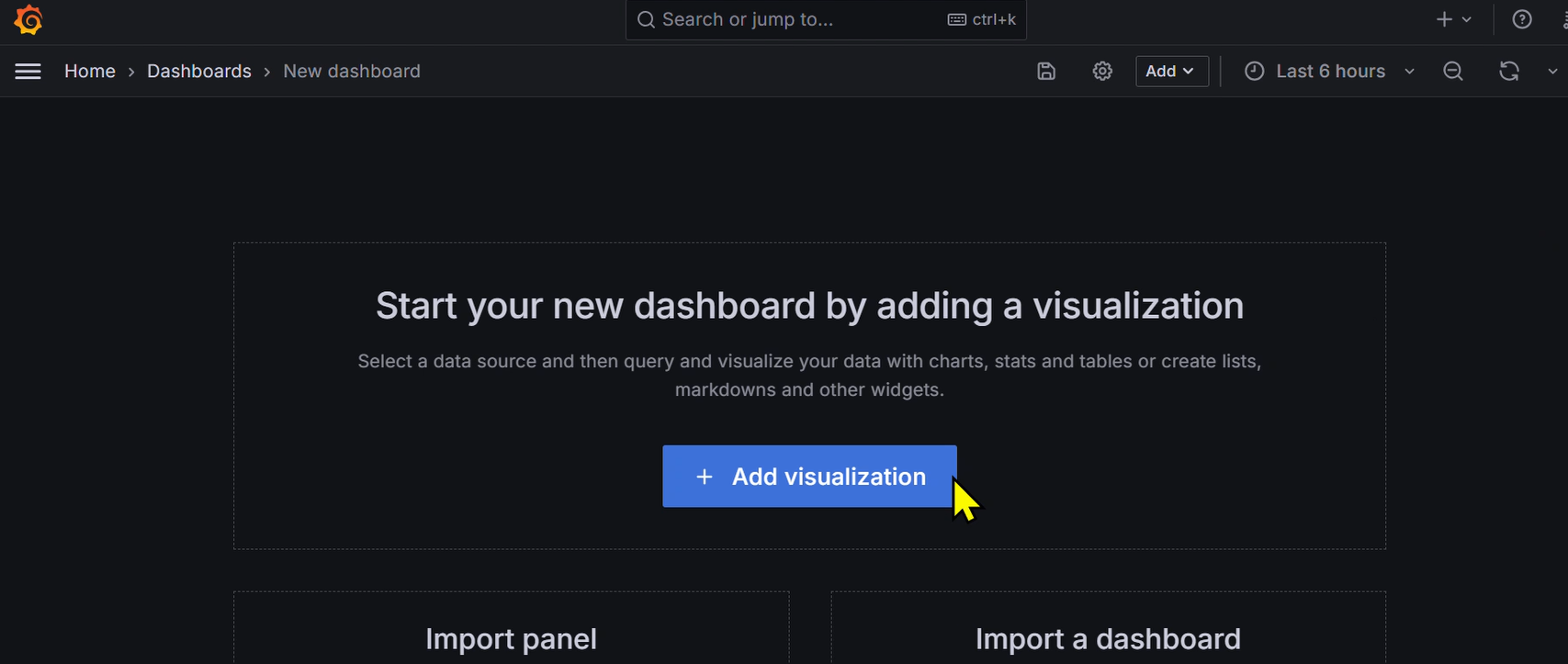Click the zoom out time range icon

coord(1452,72)
